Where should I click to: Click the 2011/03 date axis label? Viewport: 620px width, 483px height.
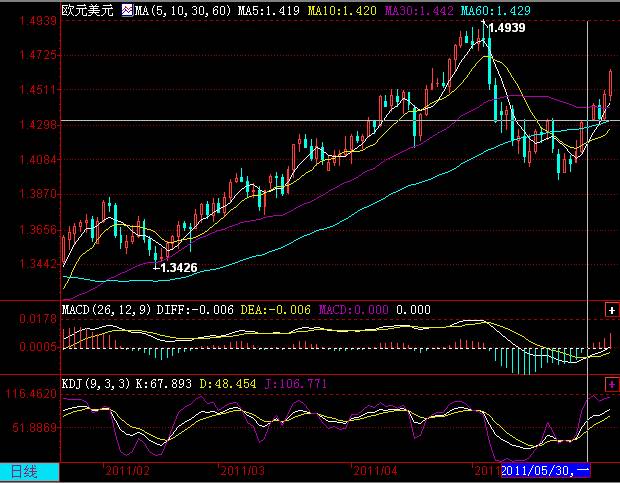[242, 471]
